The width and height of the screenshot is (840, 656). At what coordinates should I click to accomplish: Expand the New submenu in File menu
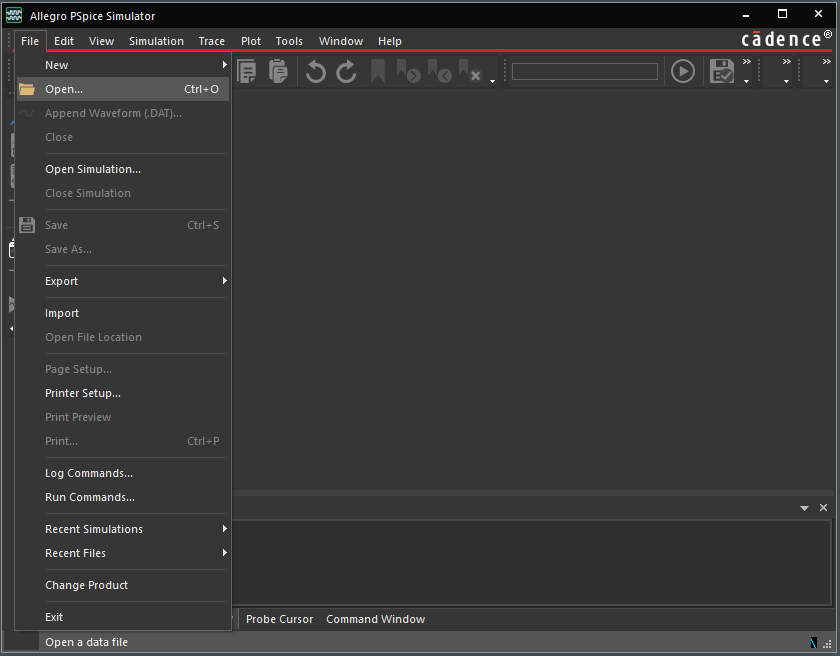(56, 64)
